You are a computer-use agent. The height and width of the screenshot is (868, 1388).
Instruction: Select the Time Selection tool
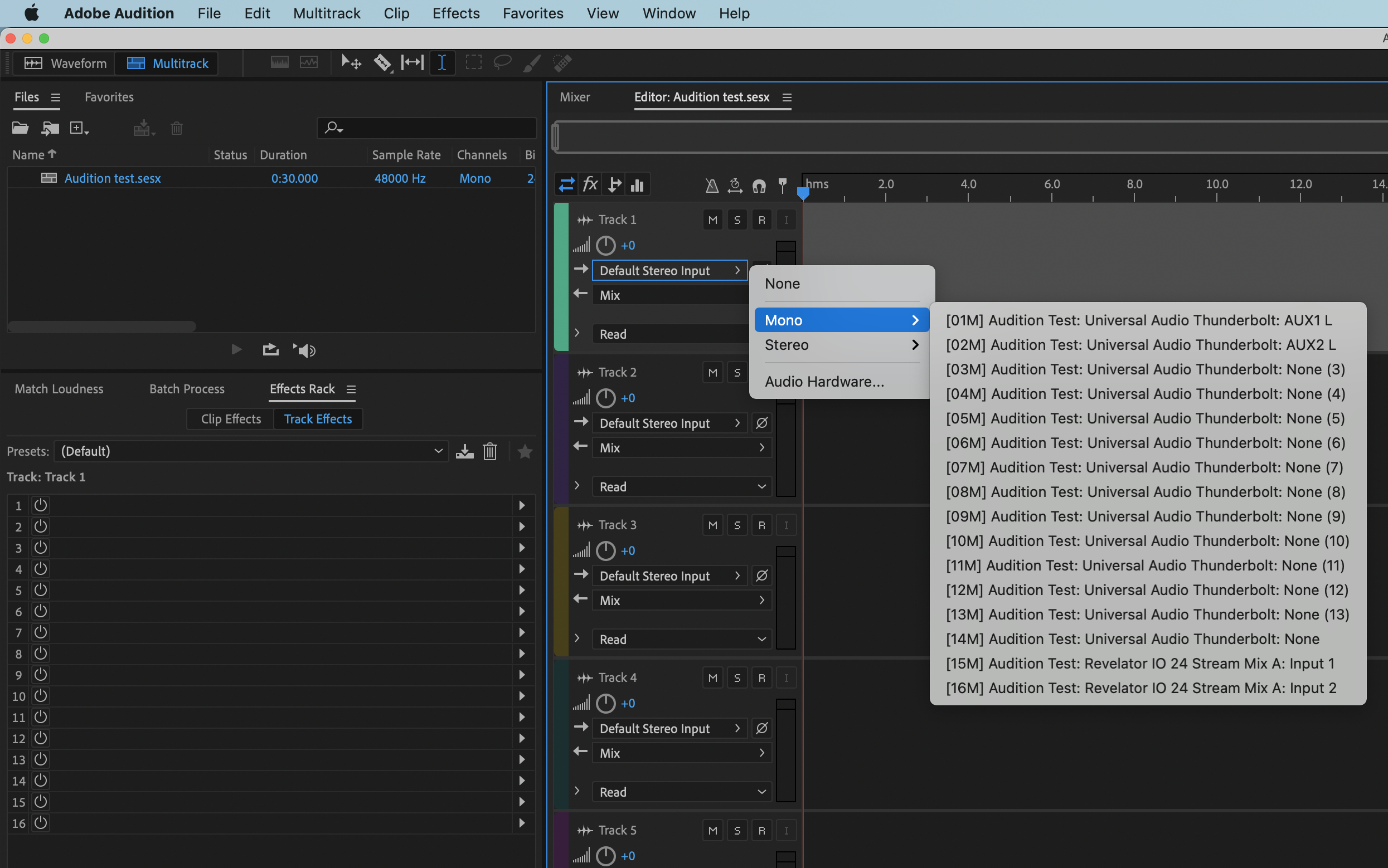(442, 62)
